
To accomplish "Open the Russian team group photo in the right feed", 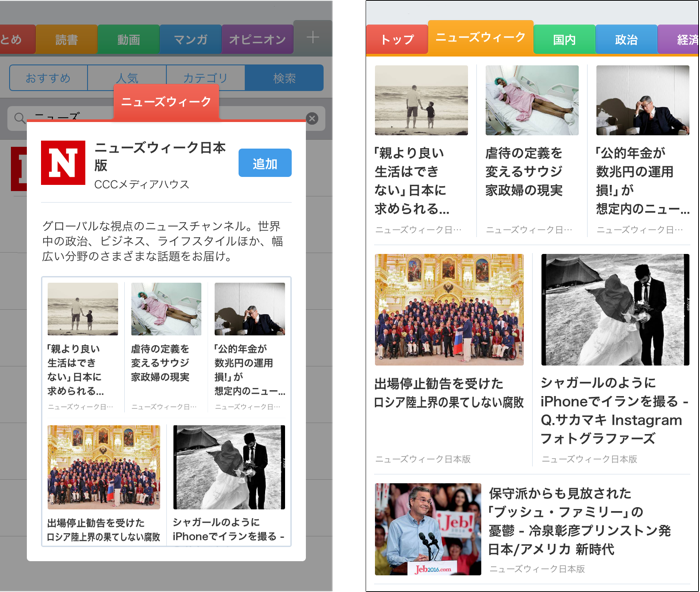I will tap(449, 310).
